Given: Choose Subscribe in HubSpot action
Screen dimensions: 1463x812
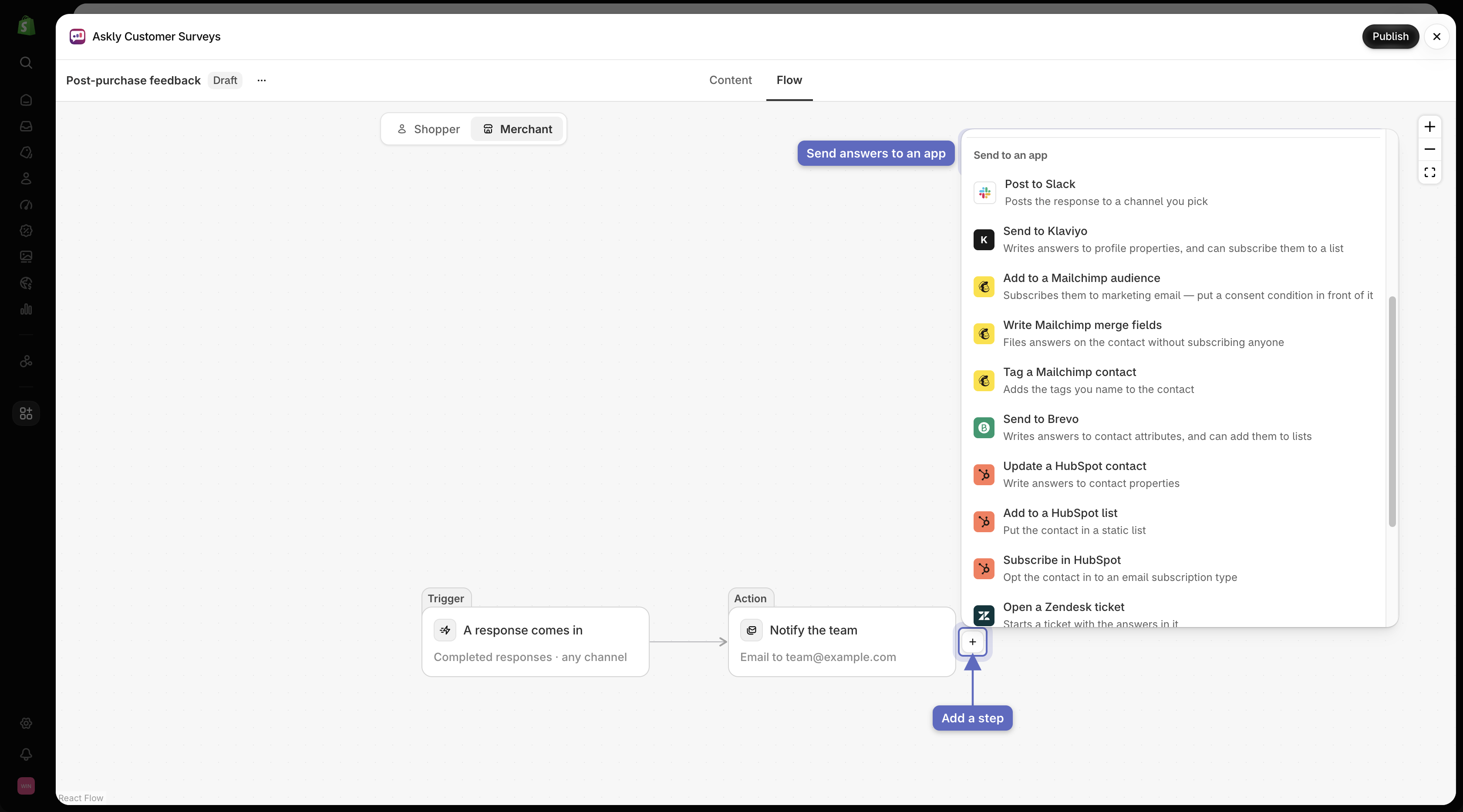Looking at the screenshot, I should [1173, 569].
